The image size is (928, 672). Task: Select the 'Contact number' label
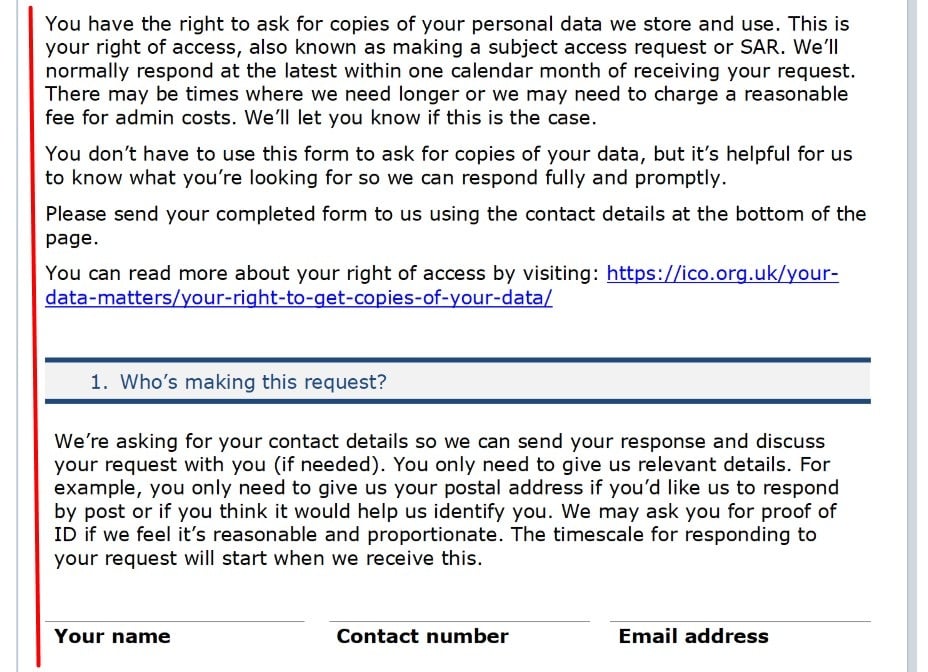click(422, 636)
